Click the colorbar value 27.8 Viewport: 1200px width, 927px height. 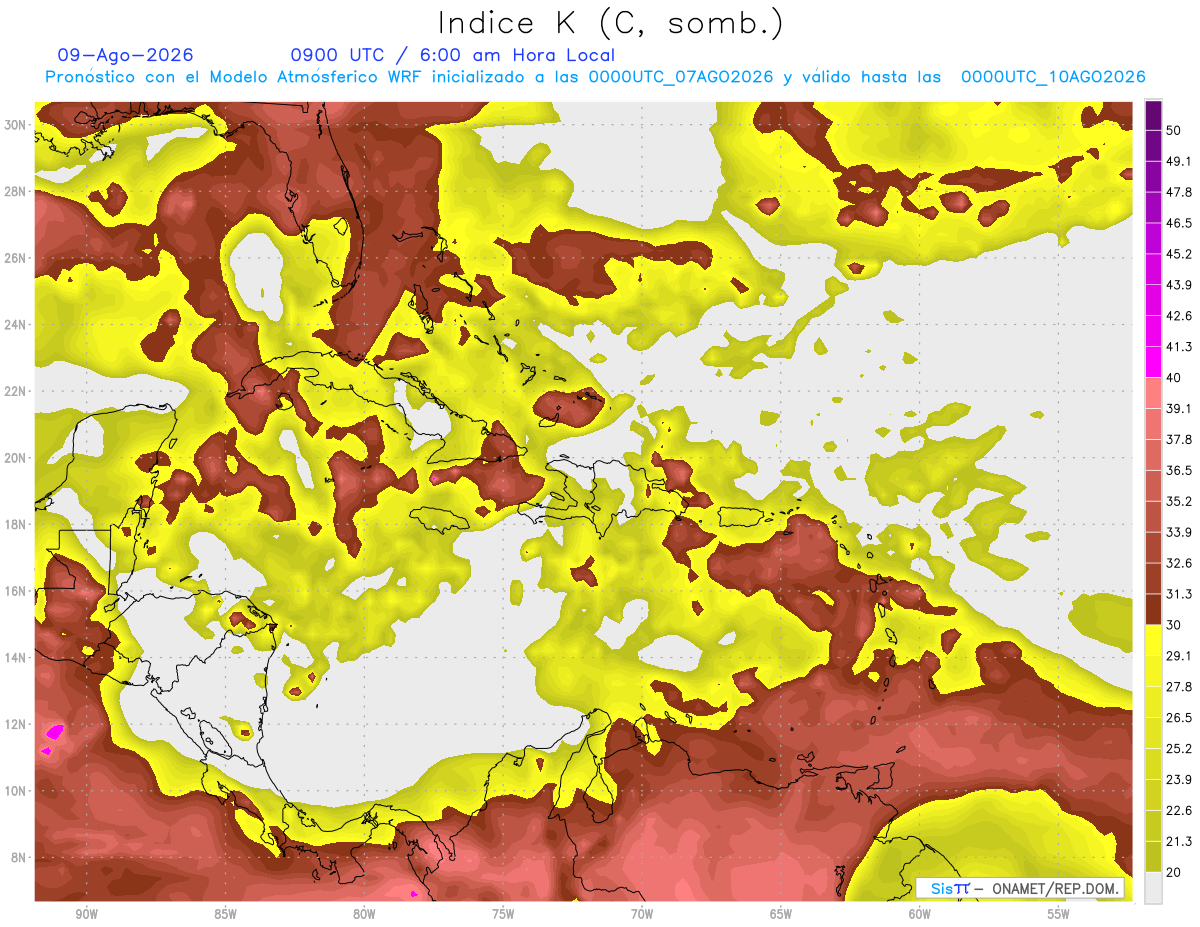coord(1179,687)
